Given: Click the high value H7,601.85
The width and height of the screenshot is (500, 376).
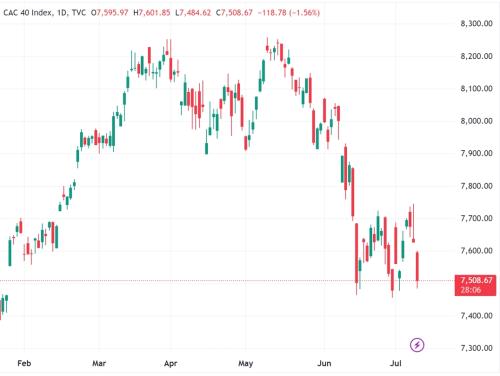Looking at the screenshot, I should pos(152,13).
